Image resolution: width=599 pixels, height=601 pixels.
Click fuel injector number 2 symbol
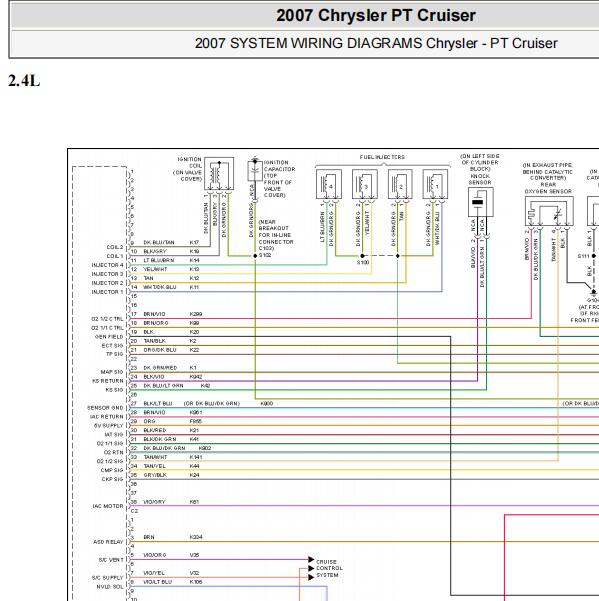point(400,184)
